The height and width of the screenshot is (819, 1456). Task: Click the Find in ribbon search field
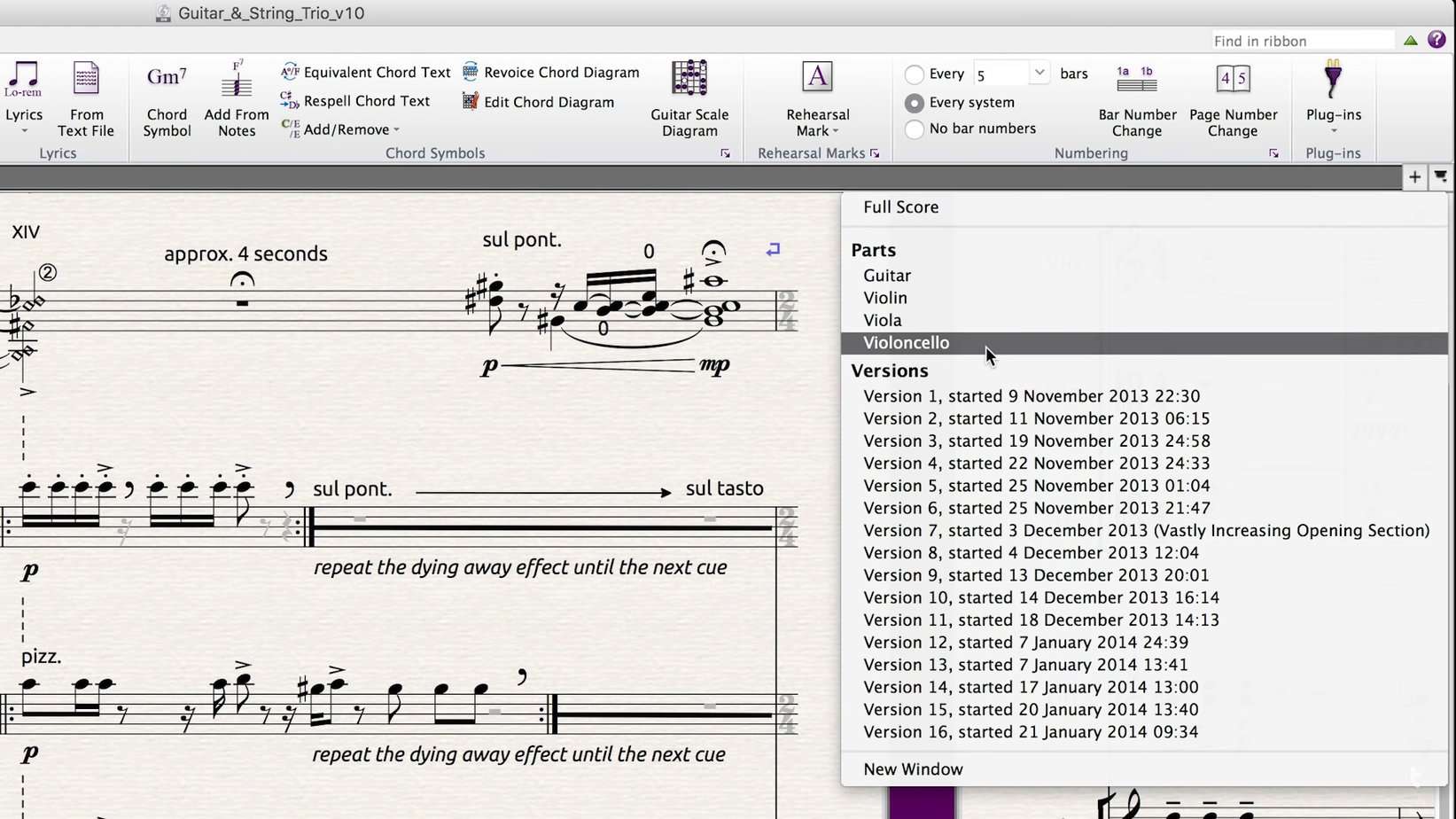tap(1301, 41)
